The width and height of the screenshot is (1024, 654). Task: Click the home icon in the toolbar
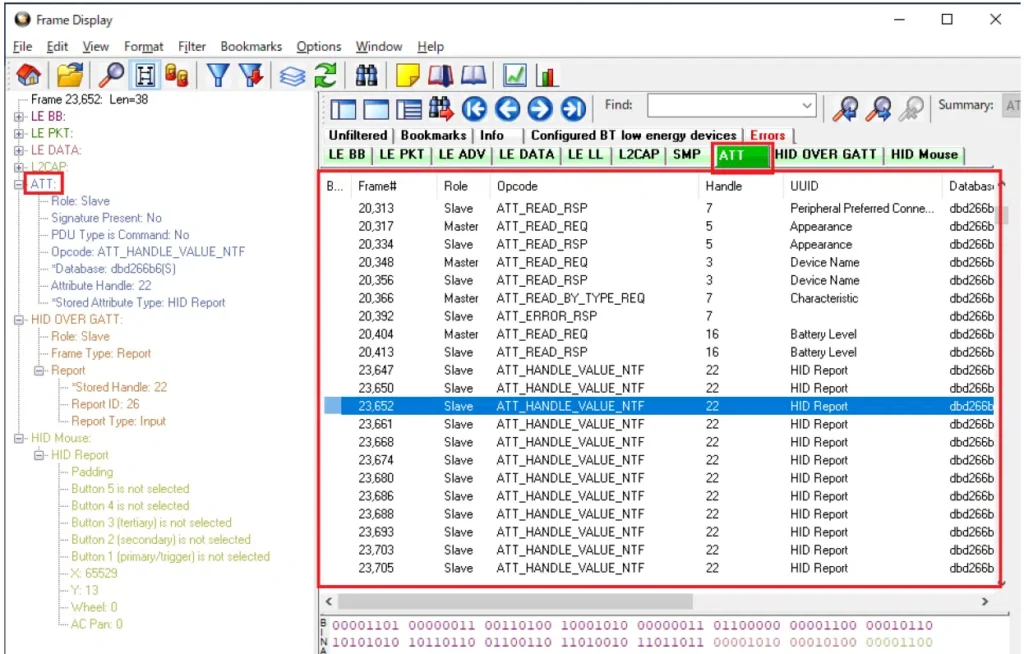pos(29,75)
